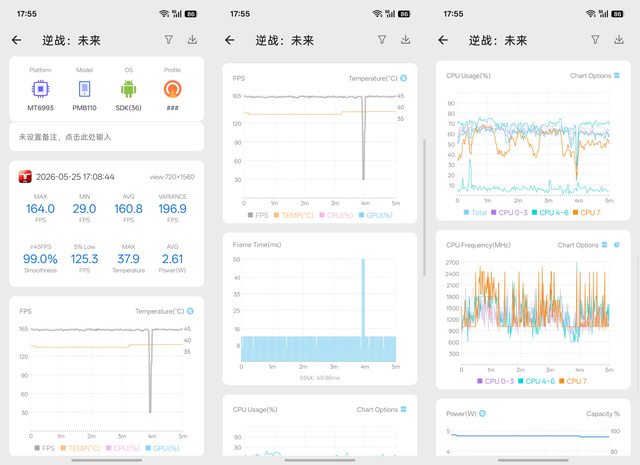This screenshot has height=465, width=640.
Task: Toggle the CPU 7 series in the CPU Usage legend
Action: (587, 213)
